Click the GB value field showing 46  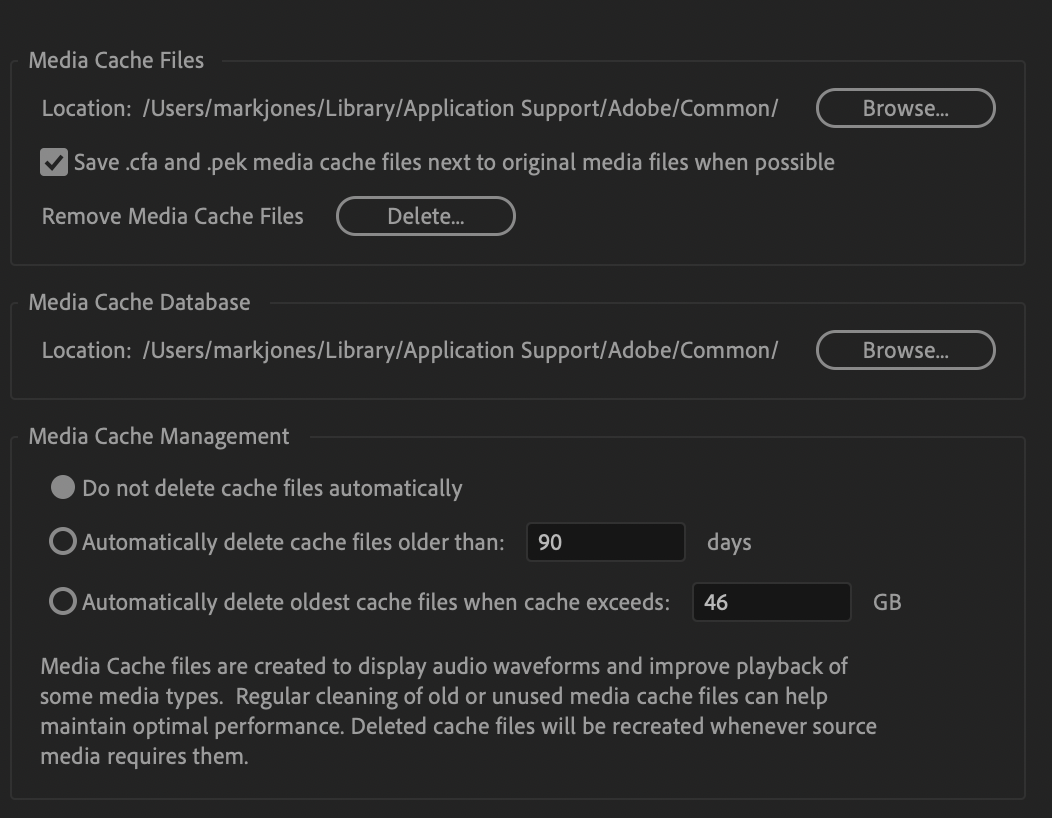click(771, 602)
